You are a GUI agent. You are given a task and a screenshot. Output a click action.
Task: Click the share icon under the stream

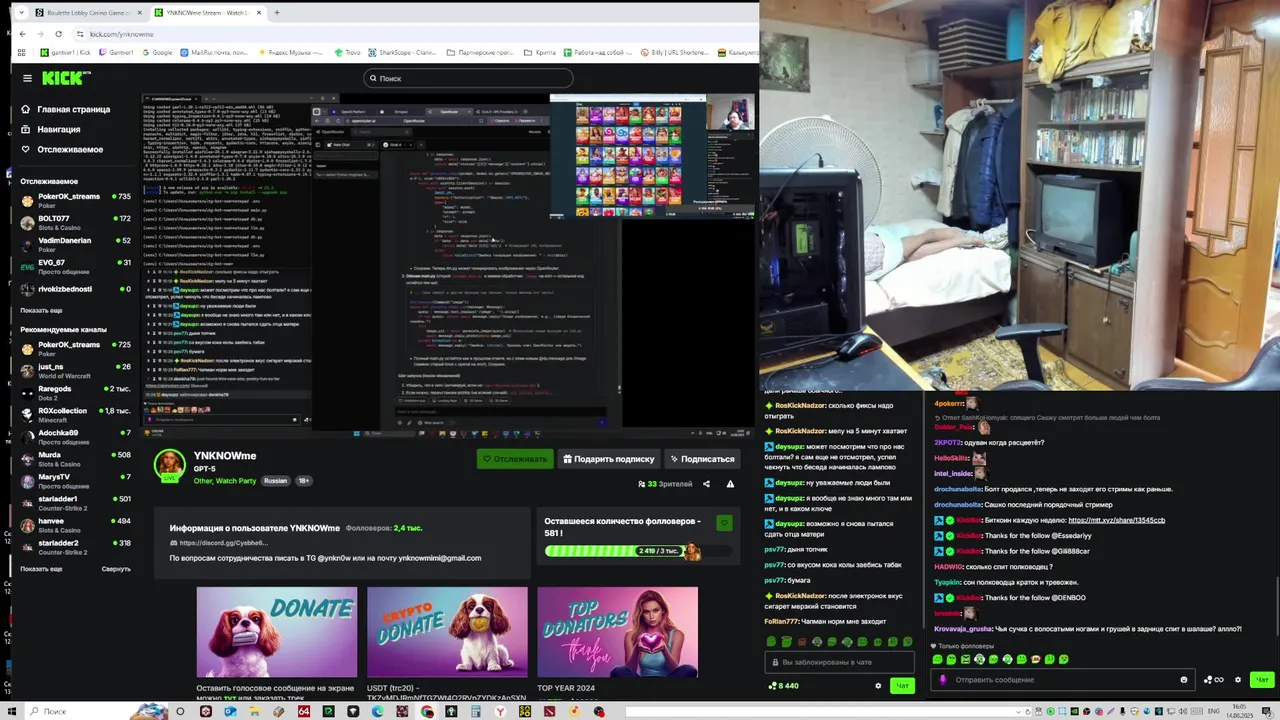pyautogui.click(x=706, y=484)
